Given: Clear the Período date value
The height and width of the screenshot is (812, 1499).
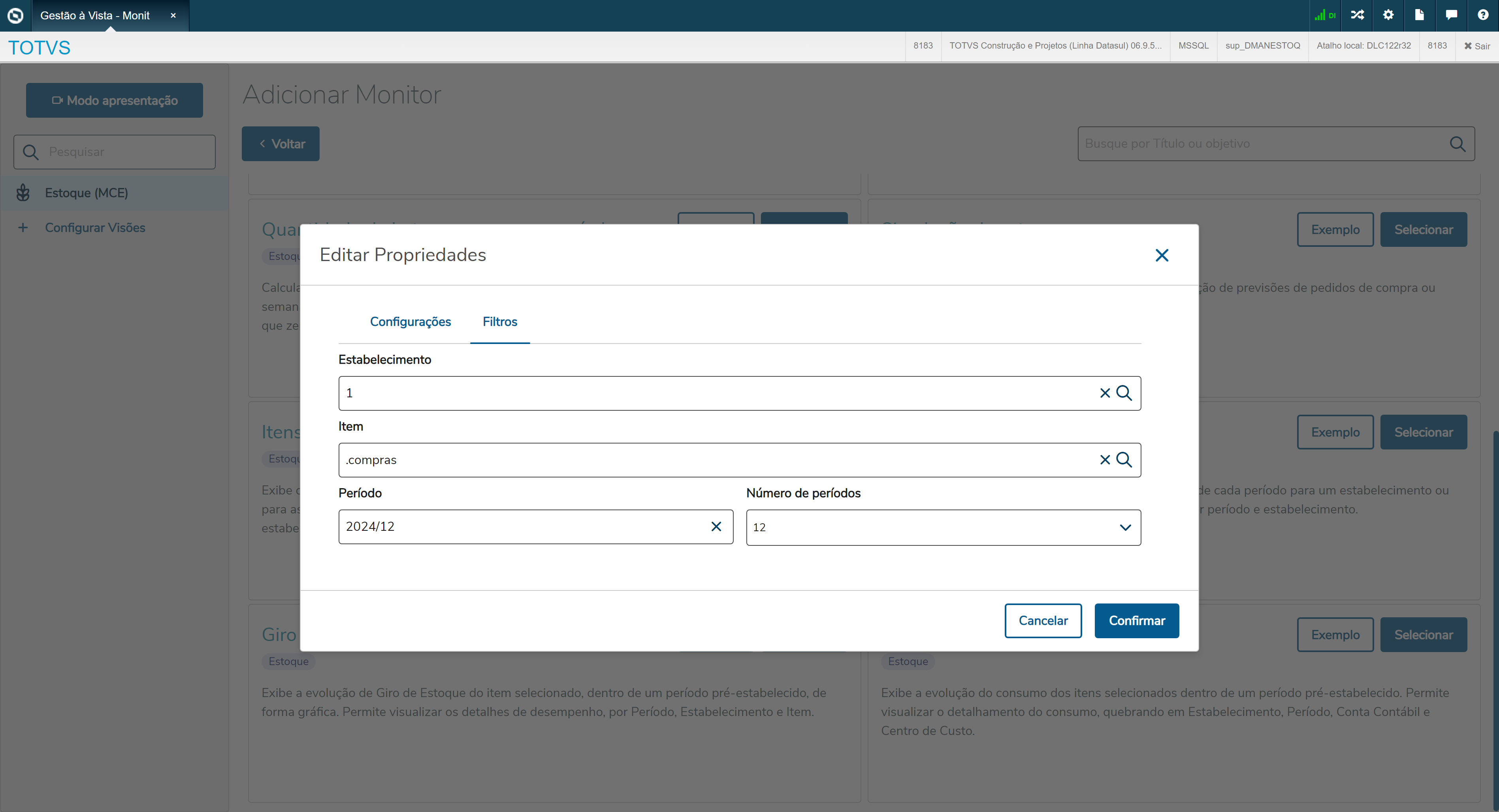Looking at the screenshot, I should (x=716, y=526).
